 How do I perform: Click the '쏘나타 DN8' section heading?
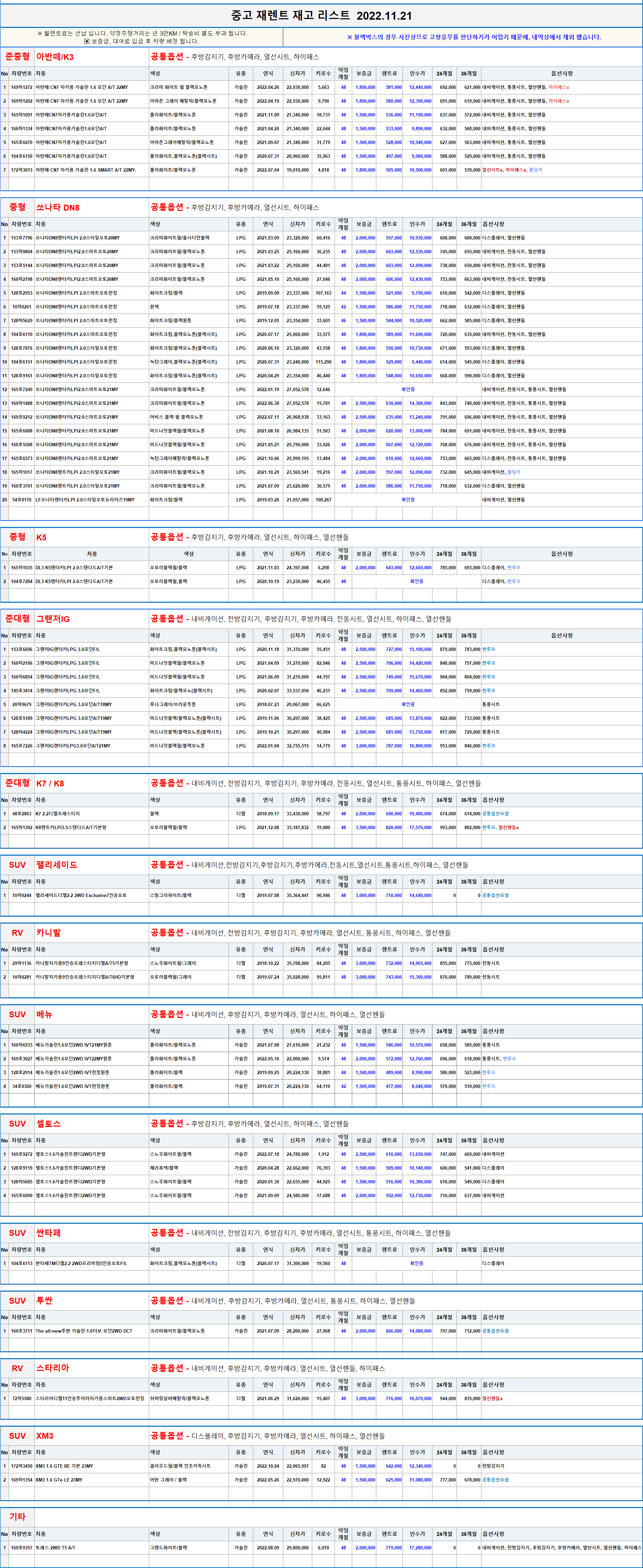point(58,207)
